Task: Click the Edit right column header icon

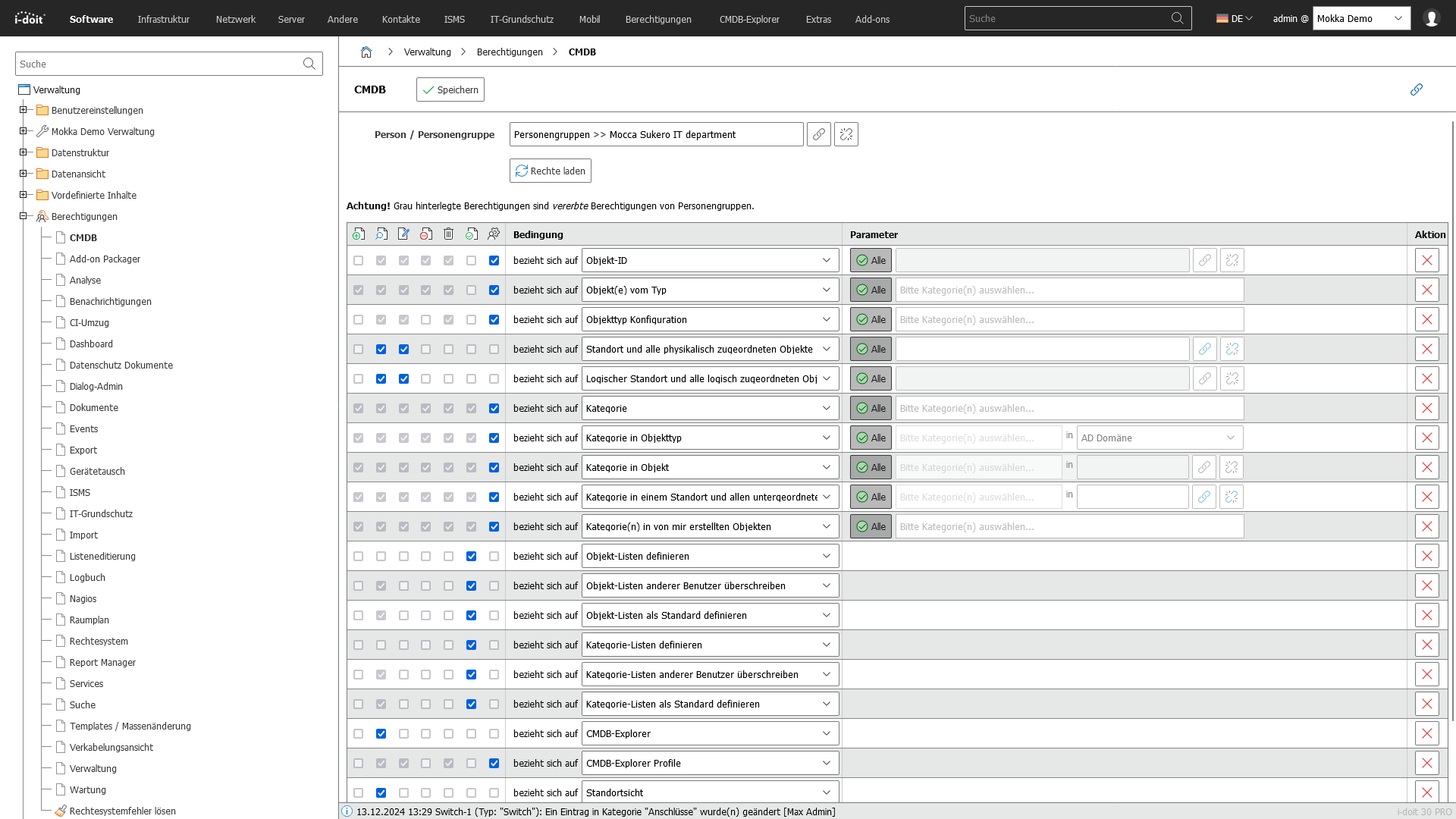Action: tap(403, 234)
